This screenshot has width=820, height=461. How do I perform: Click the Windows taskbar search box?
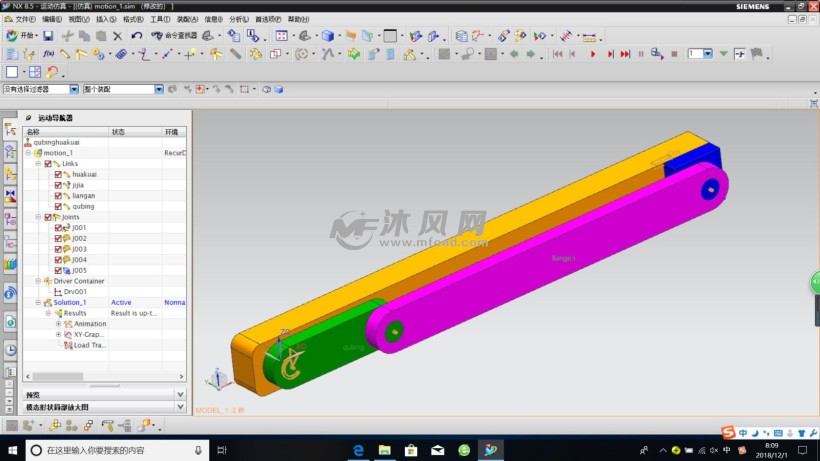coord(115,450)
